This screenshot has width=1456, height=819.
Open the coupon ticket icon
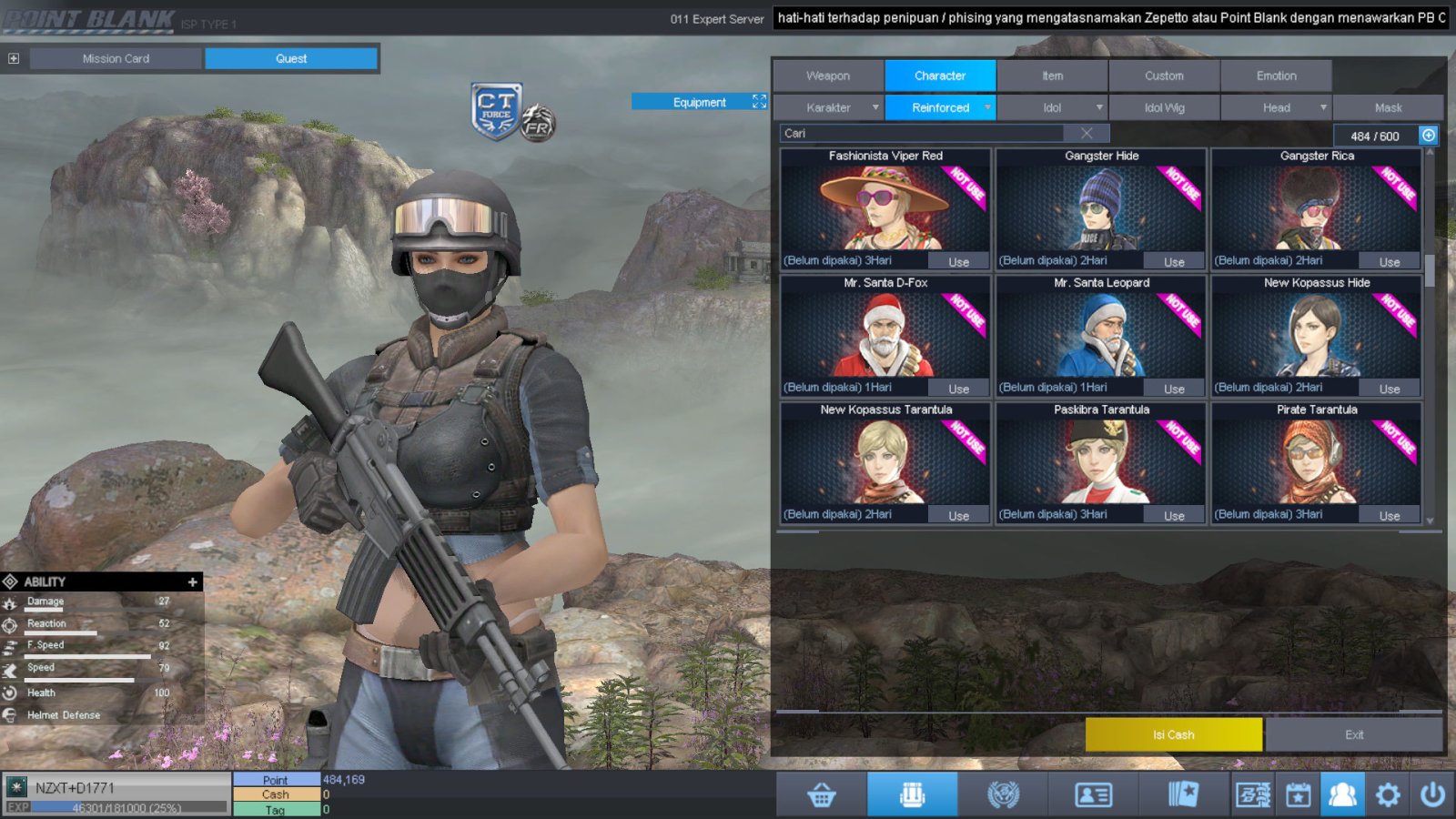point(1253,795)
